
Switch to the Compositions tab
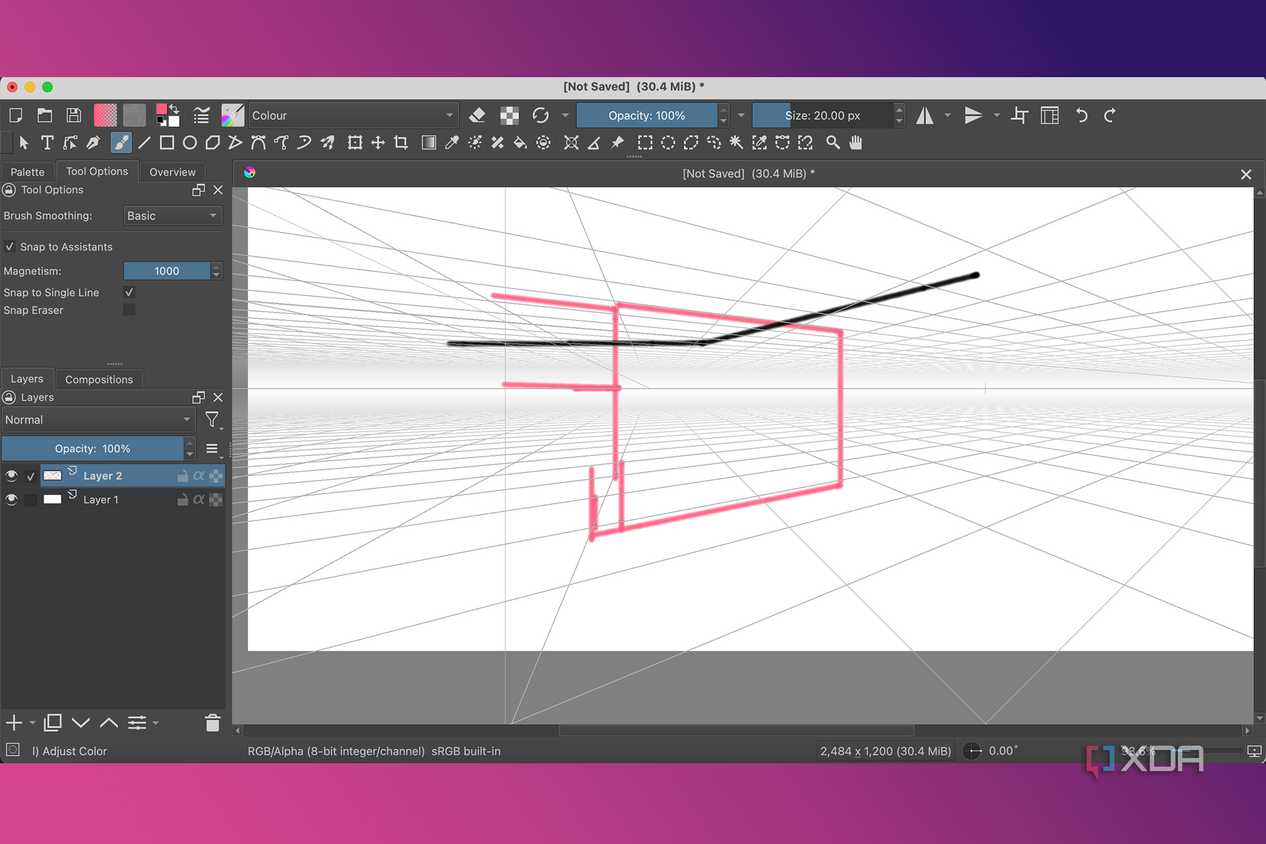[99, 379]
